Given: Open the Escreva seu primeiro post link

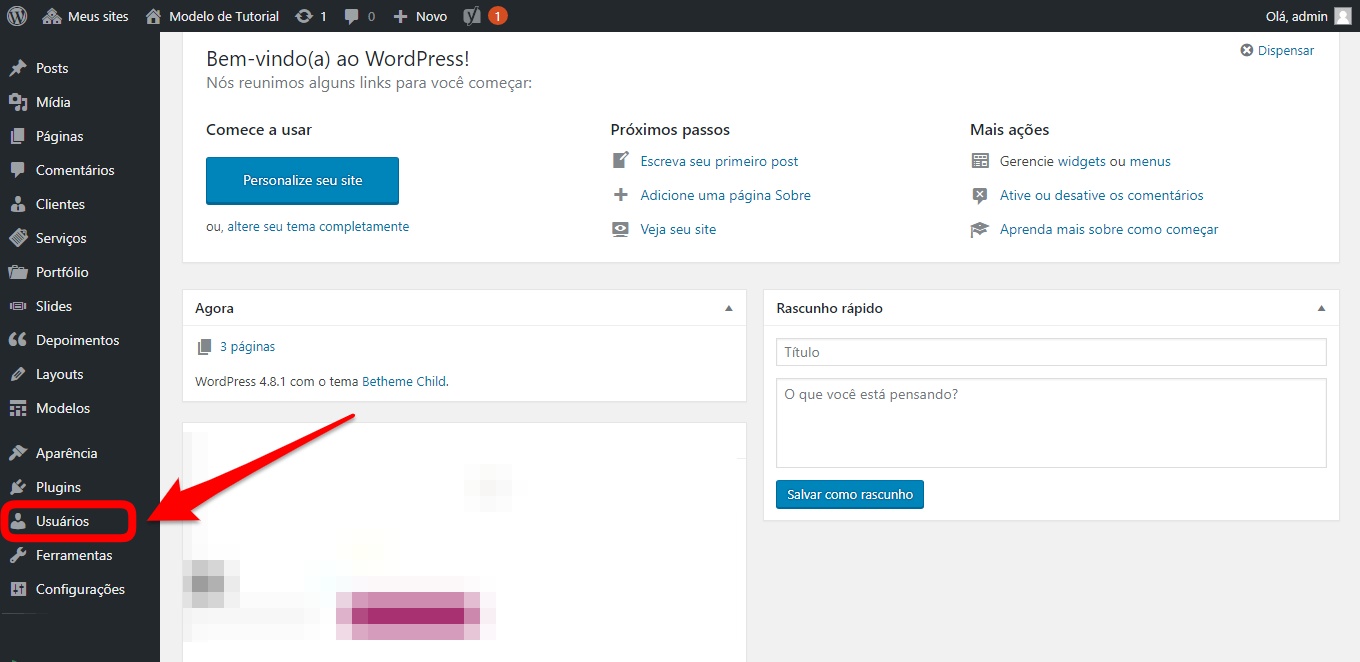Looking at the screenshot, I should (719, 161).
